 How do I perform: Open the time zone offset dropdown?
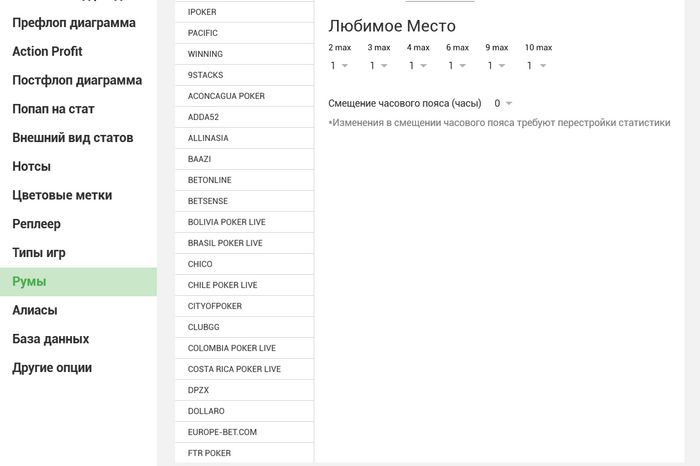coord(503,104)
